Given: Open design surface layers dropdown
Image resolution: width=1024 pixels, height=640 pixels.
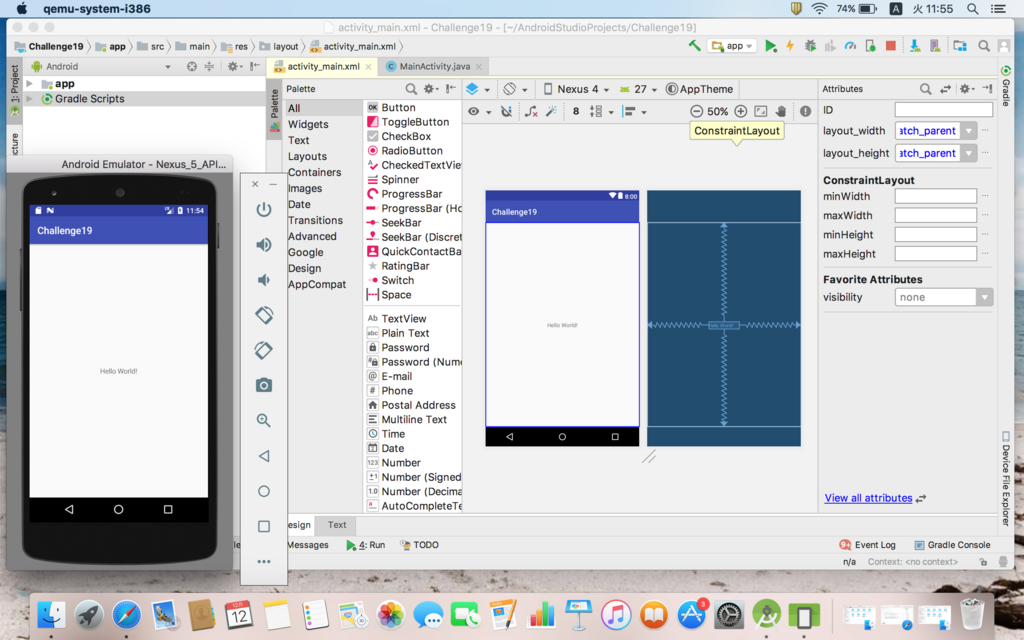Looking at the screenshot, I should point(477,89).
